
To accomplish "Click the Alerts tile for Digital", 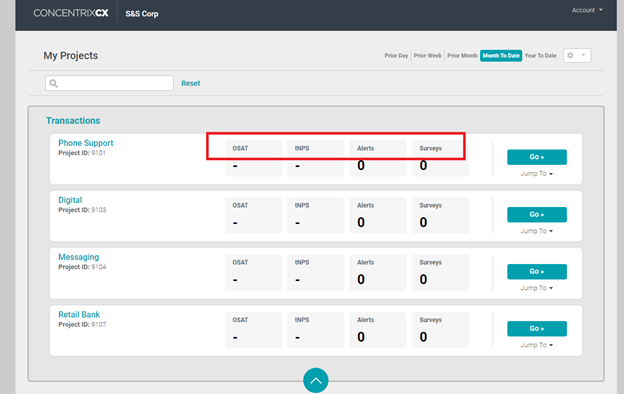I will pos(378,215).
